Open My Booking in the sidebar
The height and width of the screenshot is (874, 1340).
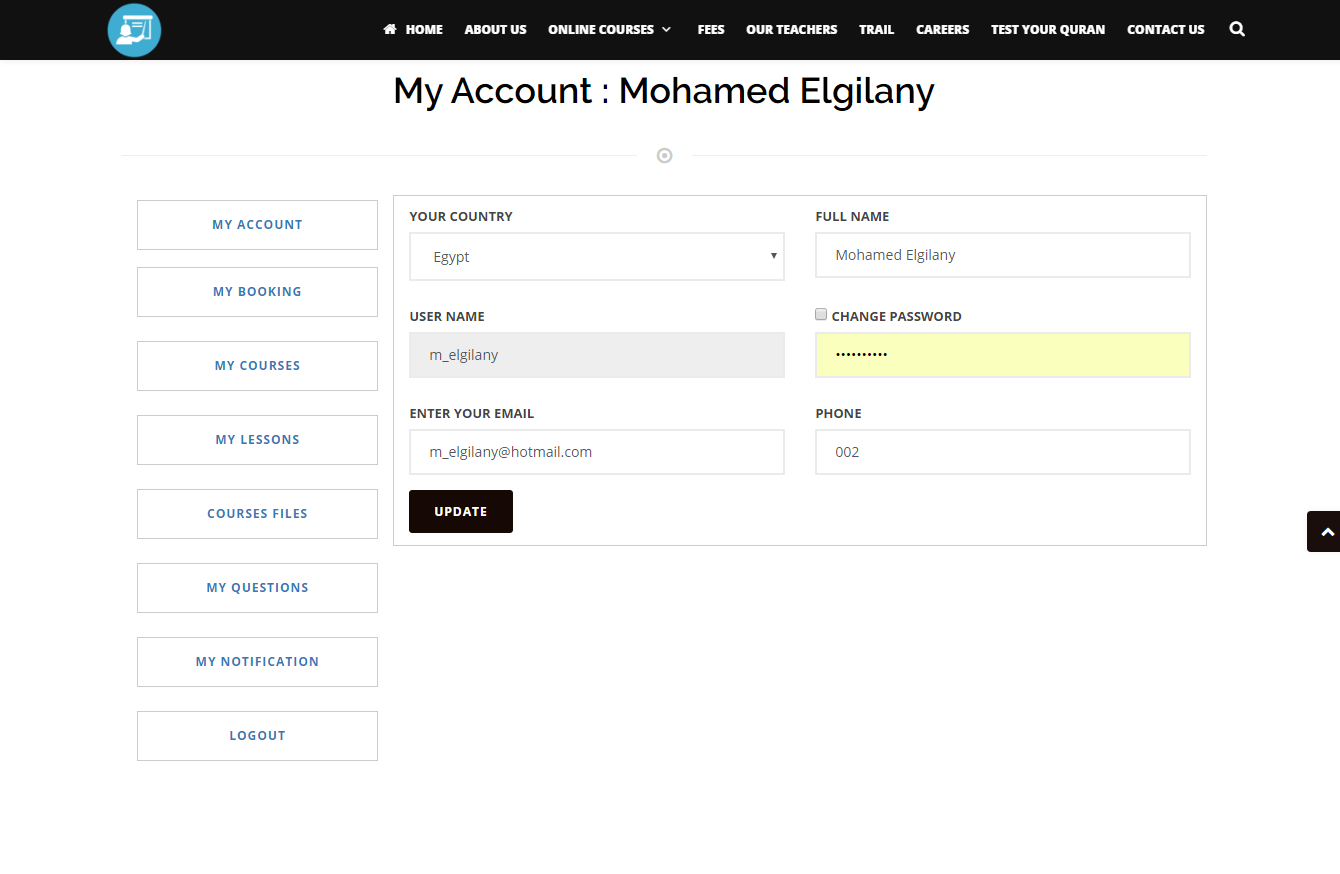click(x=257, y=292)
